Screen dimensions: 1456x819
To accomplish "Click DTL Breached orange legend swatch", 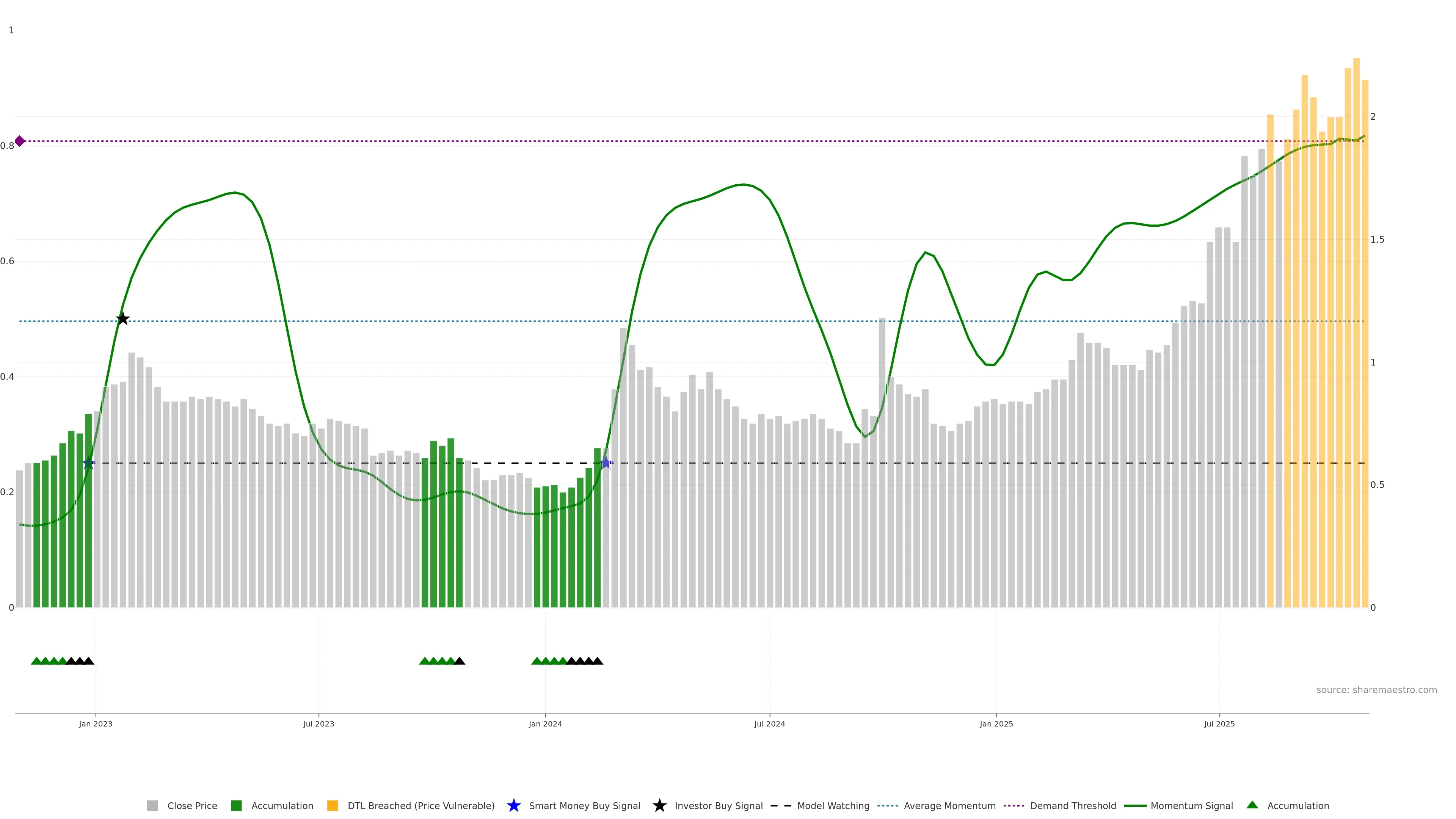I will tap(333, 805).
